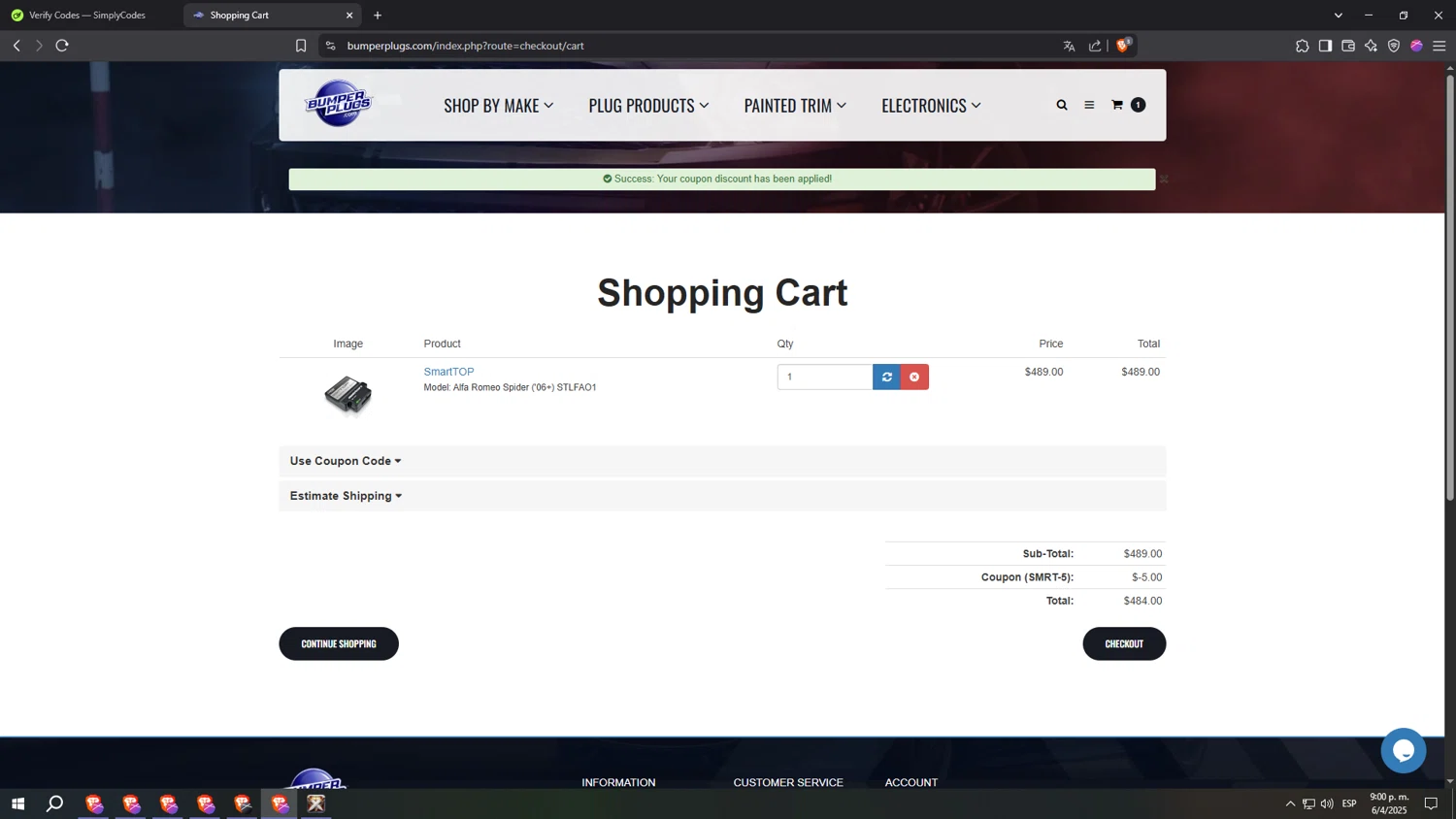Screen dimensions: 1456x819
Task: Open the shopping cart icon with 1 item
Action: [1128, 105]
